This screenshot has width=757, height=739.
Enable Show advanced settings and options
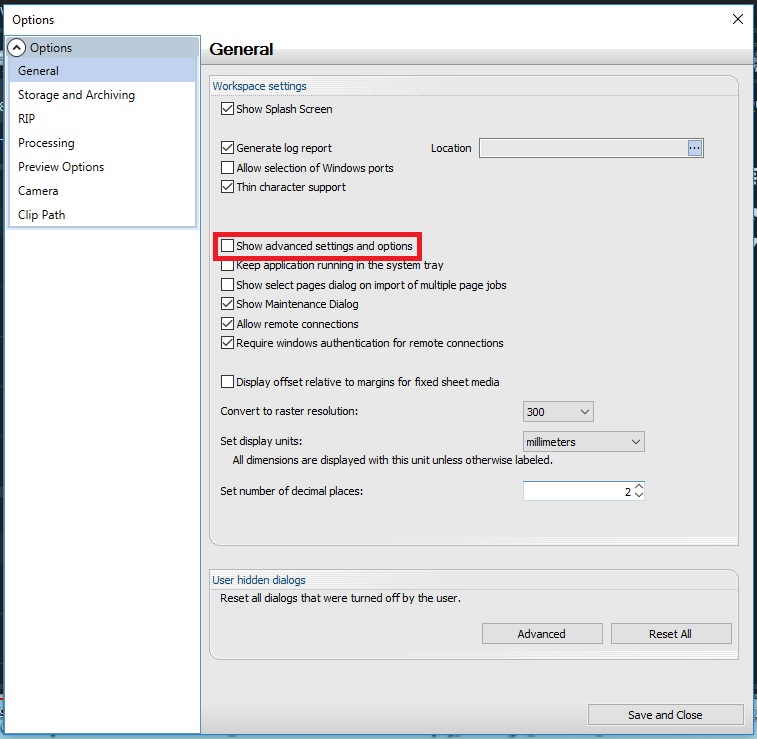[227, 246]
